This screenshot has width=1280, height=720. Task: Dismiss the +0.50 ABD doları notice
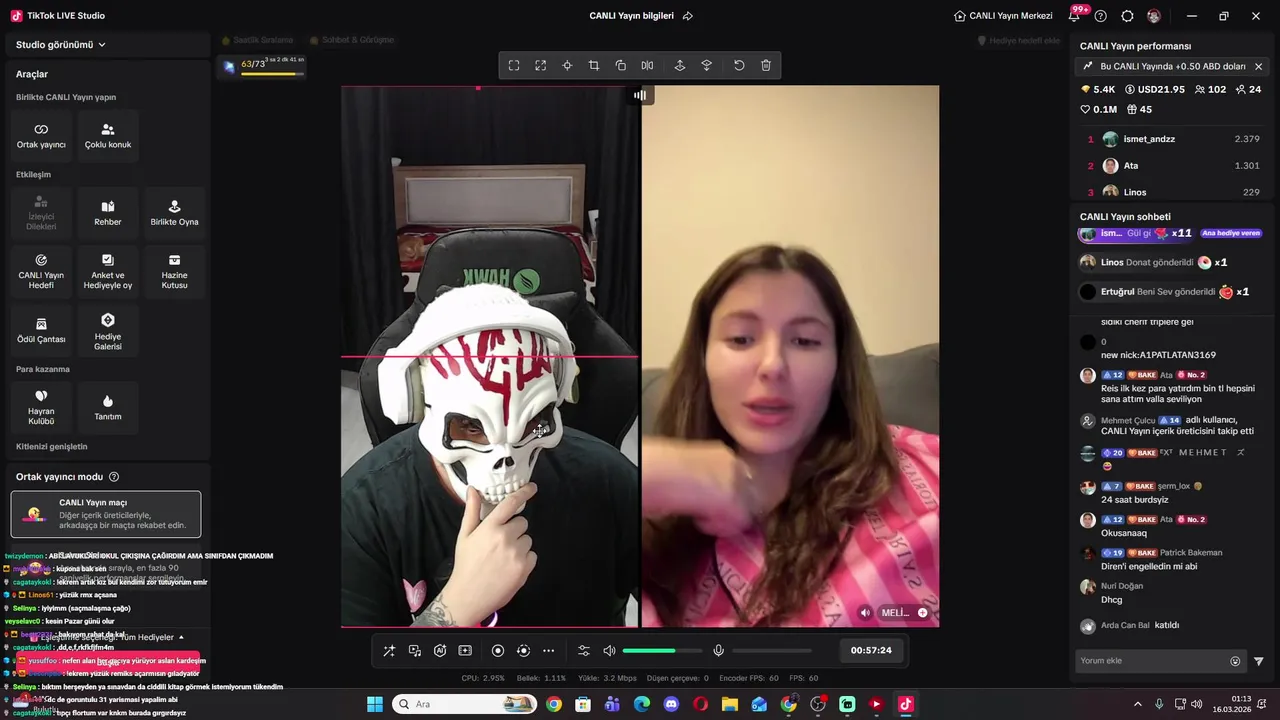pyautogui.click(x=1258, y=66)
